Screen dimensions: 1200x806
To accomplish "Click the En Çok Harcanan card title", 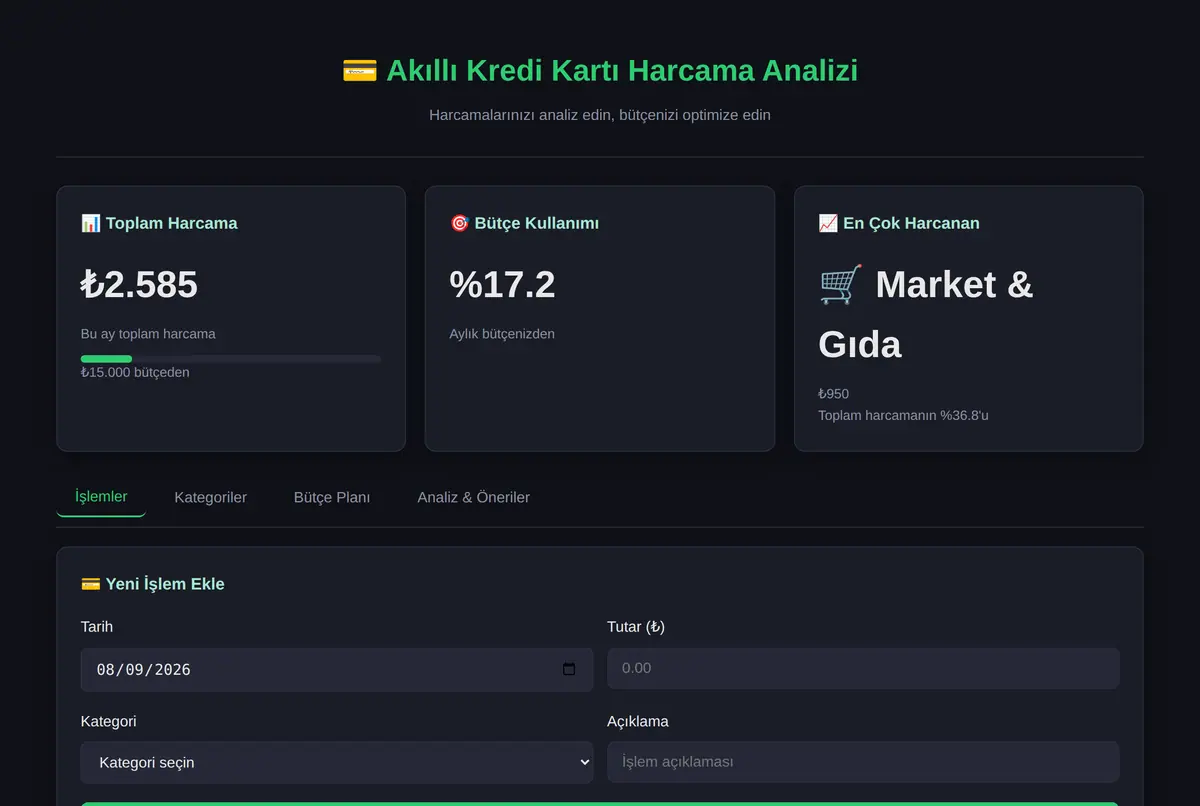I will 911,223.
